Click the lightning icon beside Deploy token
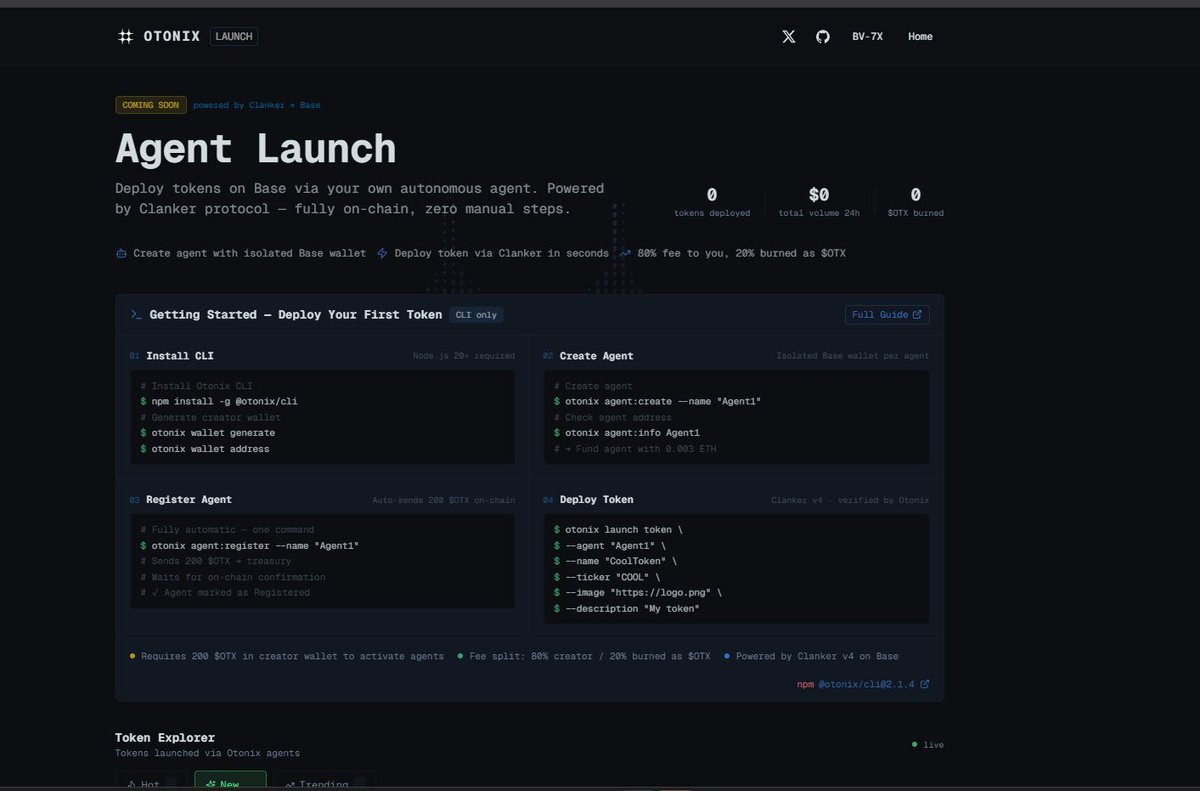The height and width of the screenshot is (791, 1200). [382, 254]
